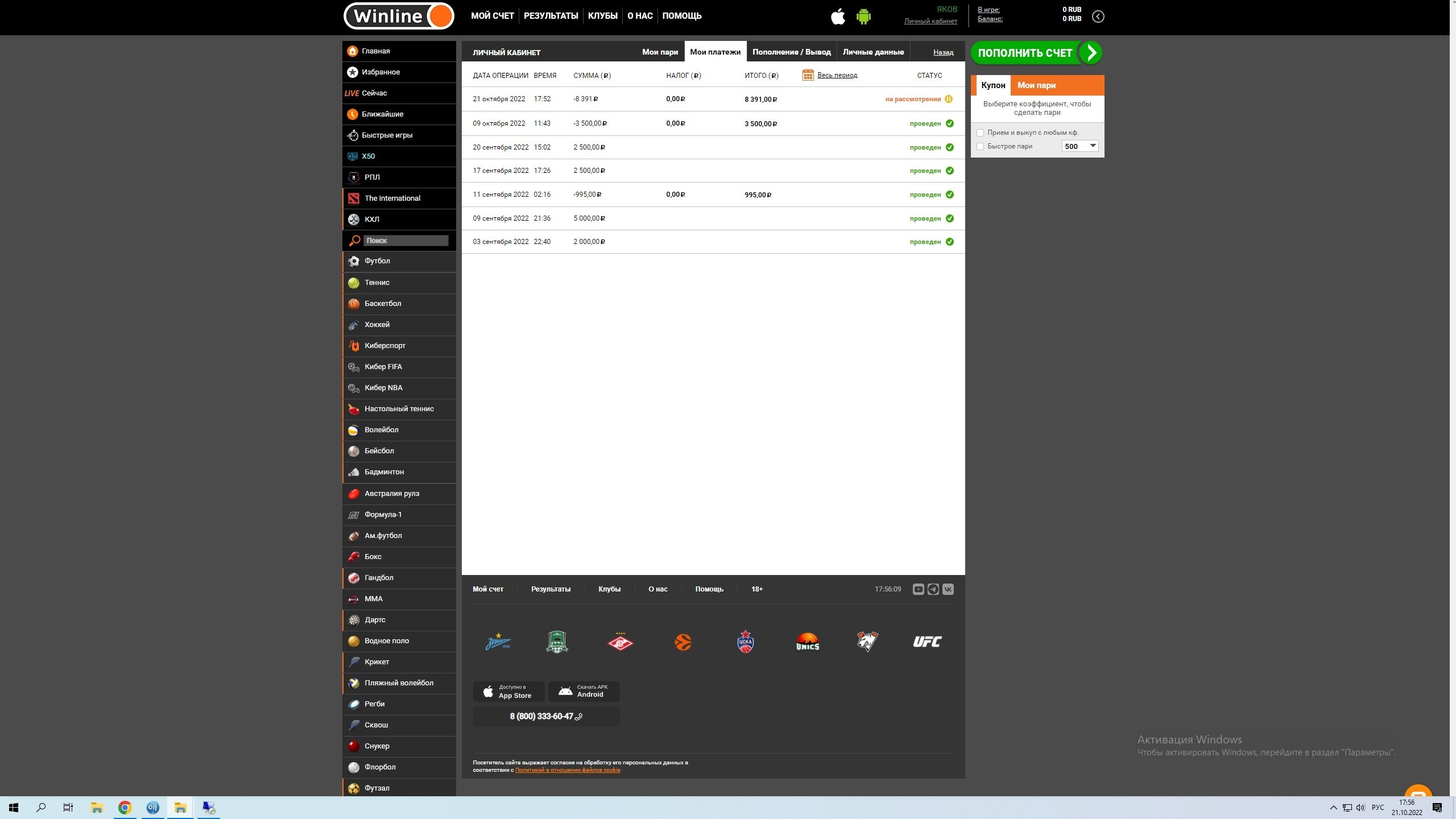Viewport: 1456px width, 819px height.
Task: Click the UFC logo in footer
Action: tap(927, 642)
